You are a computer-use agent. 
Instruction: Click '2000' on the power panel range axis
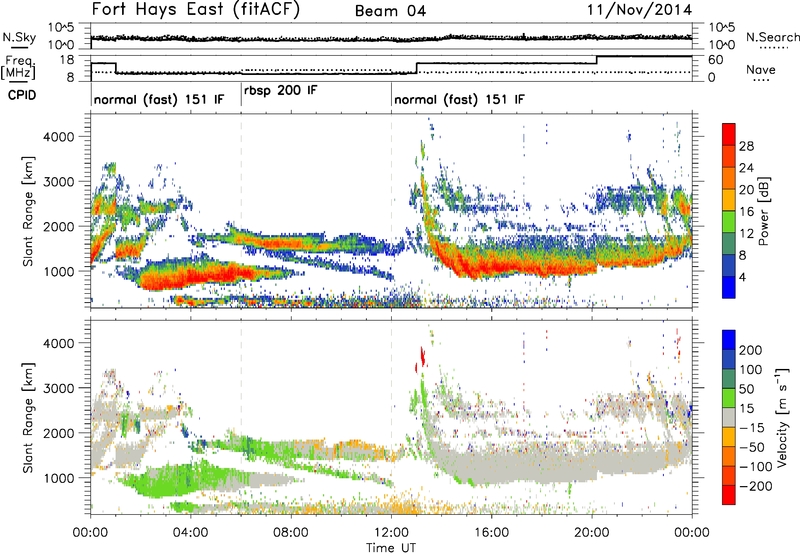(58, 226)
